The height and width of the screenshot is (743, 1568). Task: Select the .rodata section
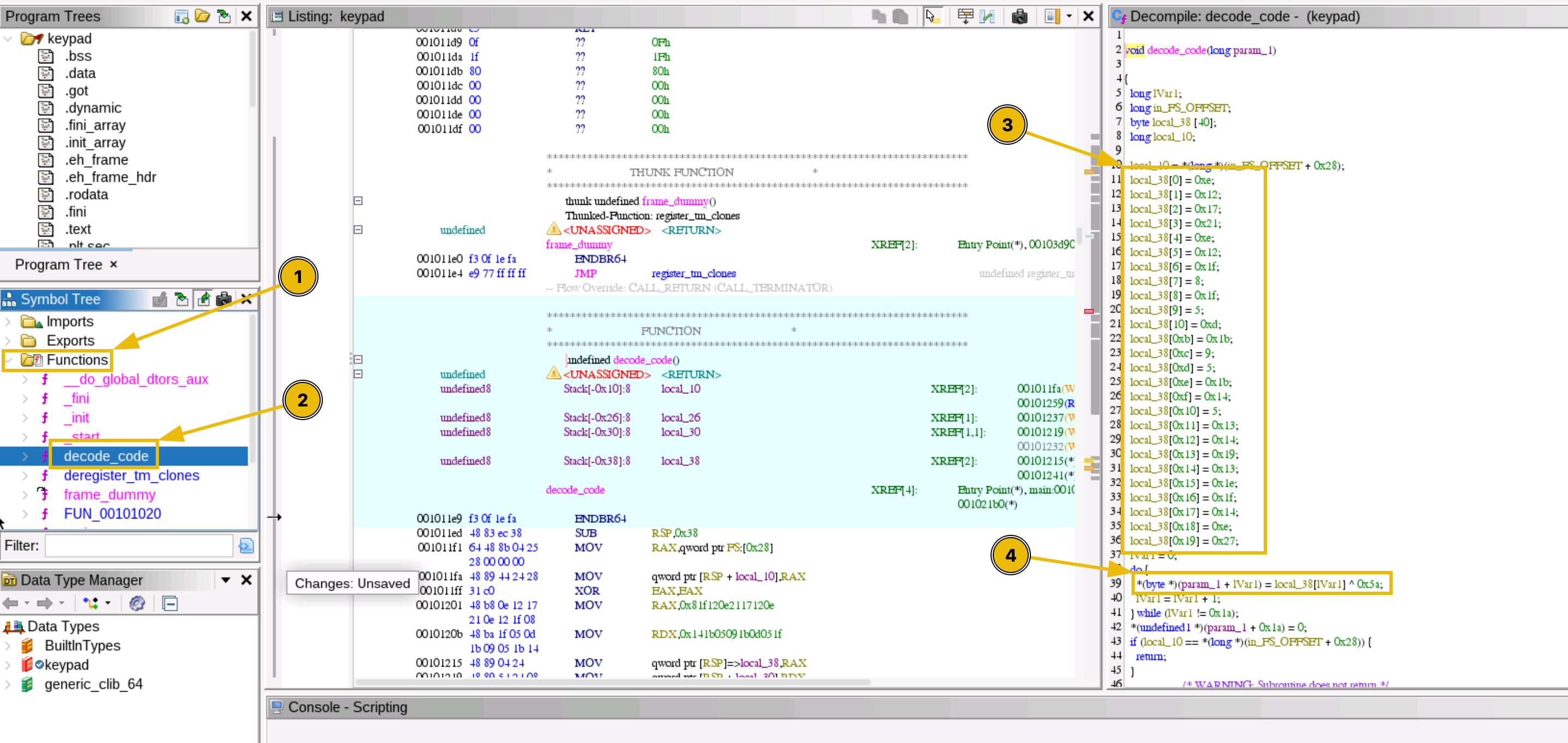click(87, 194)
